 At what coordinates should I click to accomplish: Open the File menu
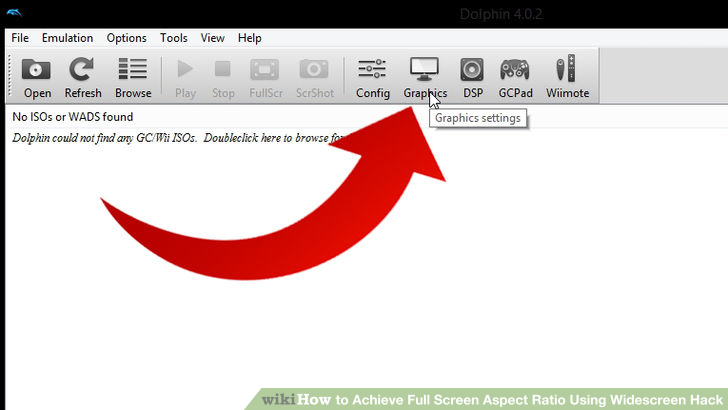click(20, 38)
